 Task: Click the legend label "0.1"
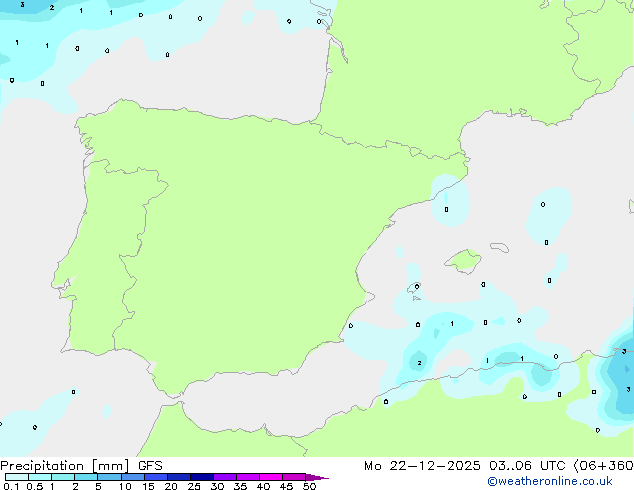[x=11, y=486]
